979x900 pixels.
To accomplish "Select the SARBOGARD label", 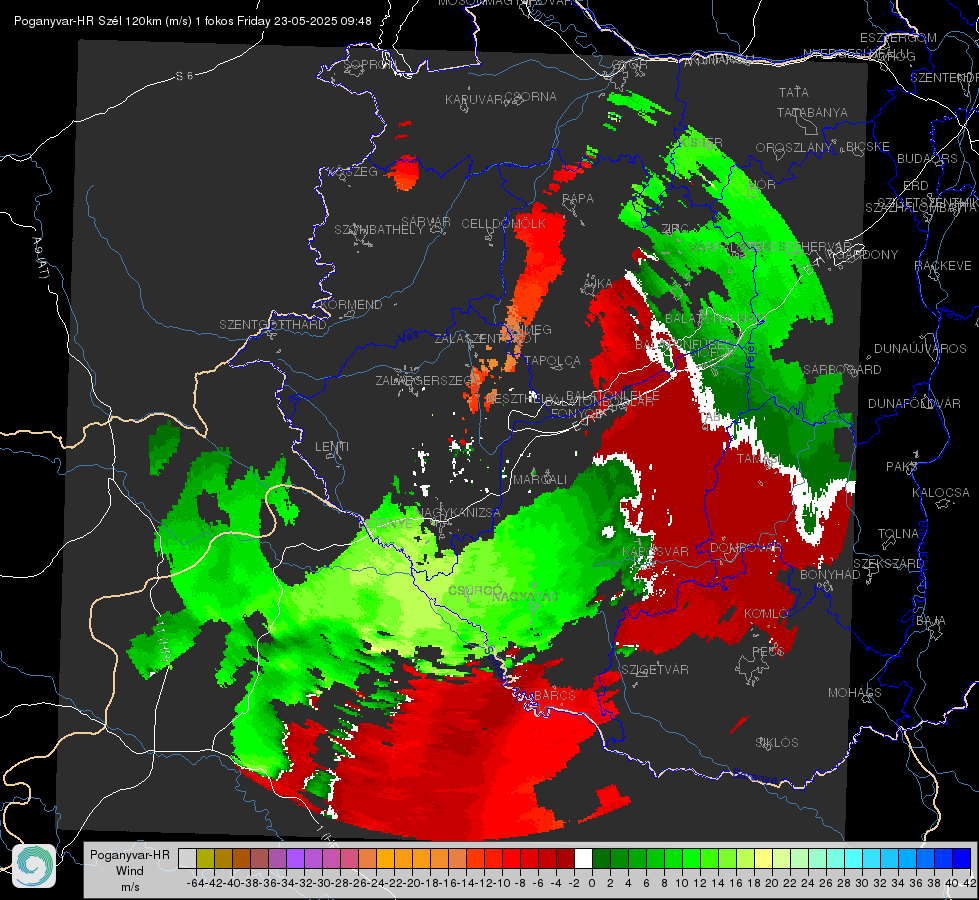I will point(842,370).
